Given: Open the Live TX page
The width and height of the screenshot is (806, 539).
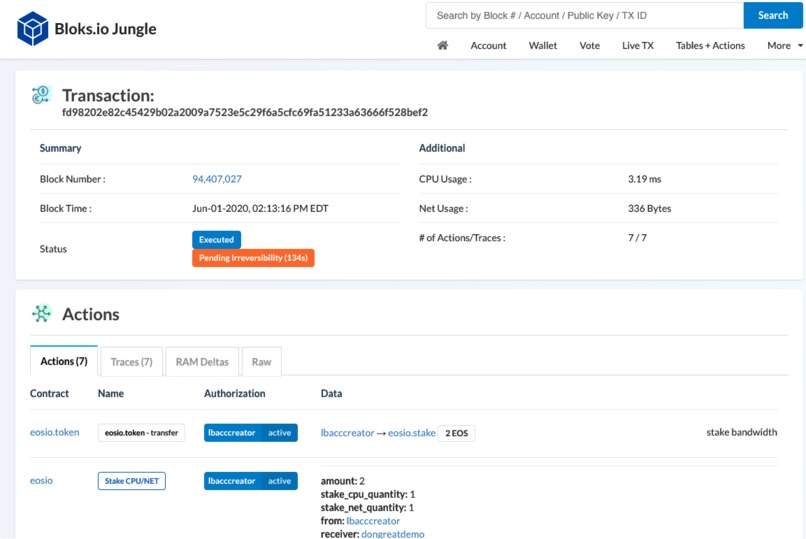Looking at the screenshot, I should point(638,45).
